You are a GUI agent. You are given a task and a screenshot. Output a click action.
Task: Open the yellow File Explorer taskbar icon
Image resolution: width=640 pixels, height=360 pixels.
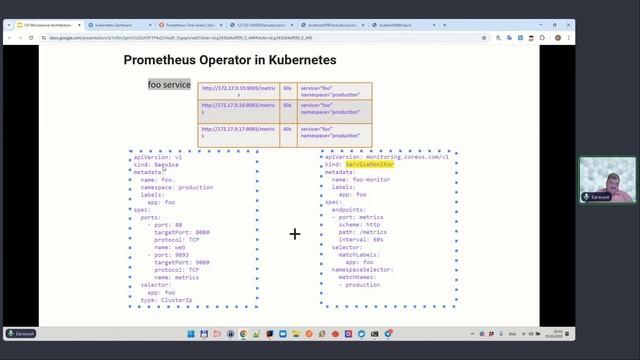296,334
